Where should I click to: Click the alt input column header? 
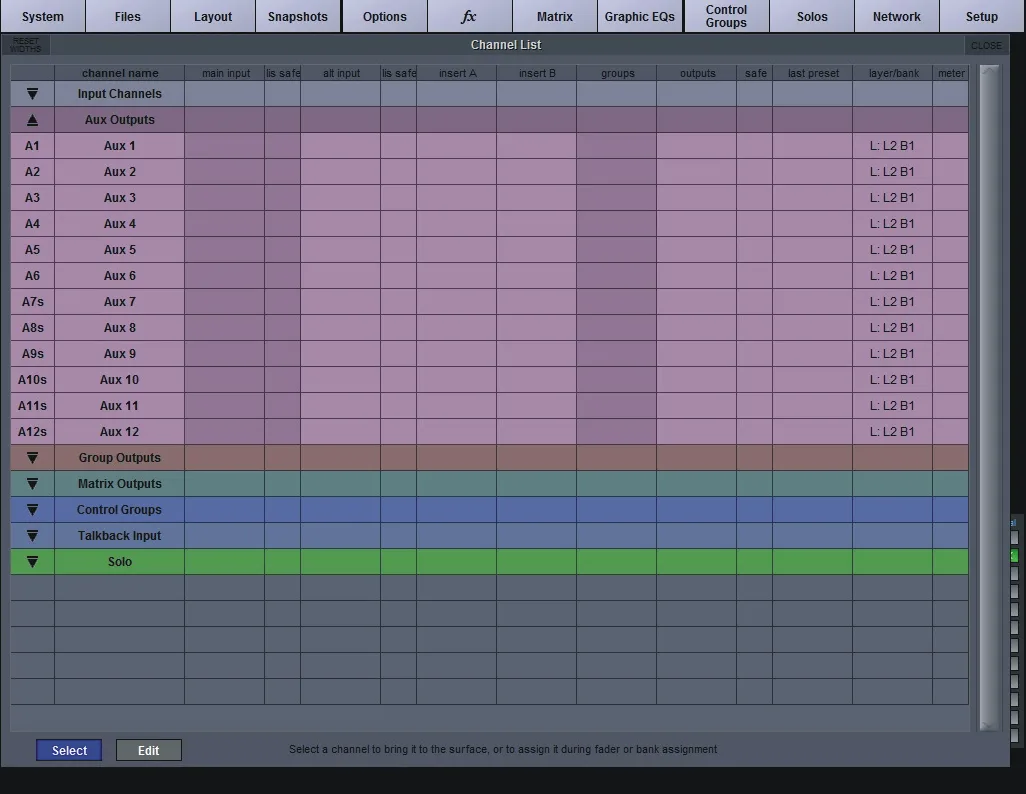pos(341,73)
